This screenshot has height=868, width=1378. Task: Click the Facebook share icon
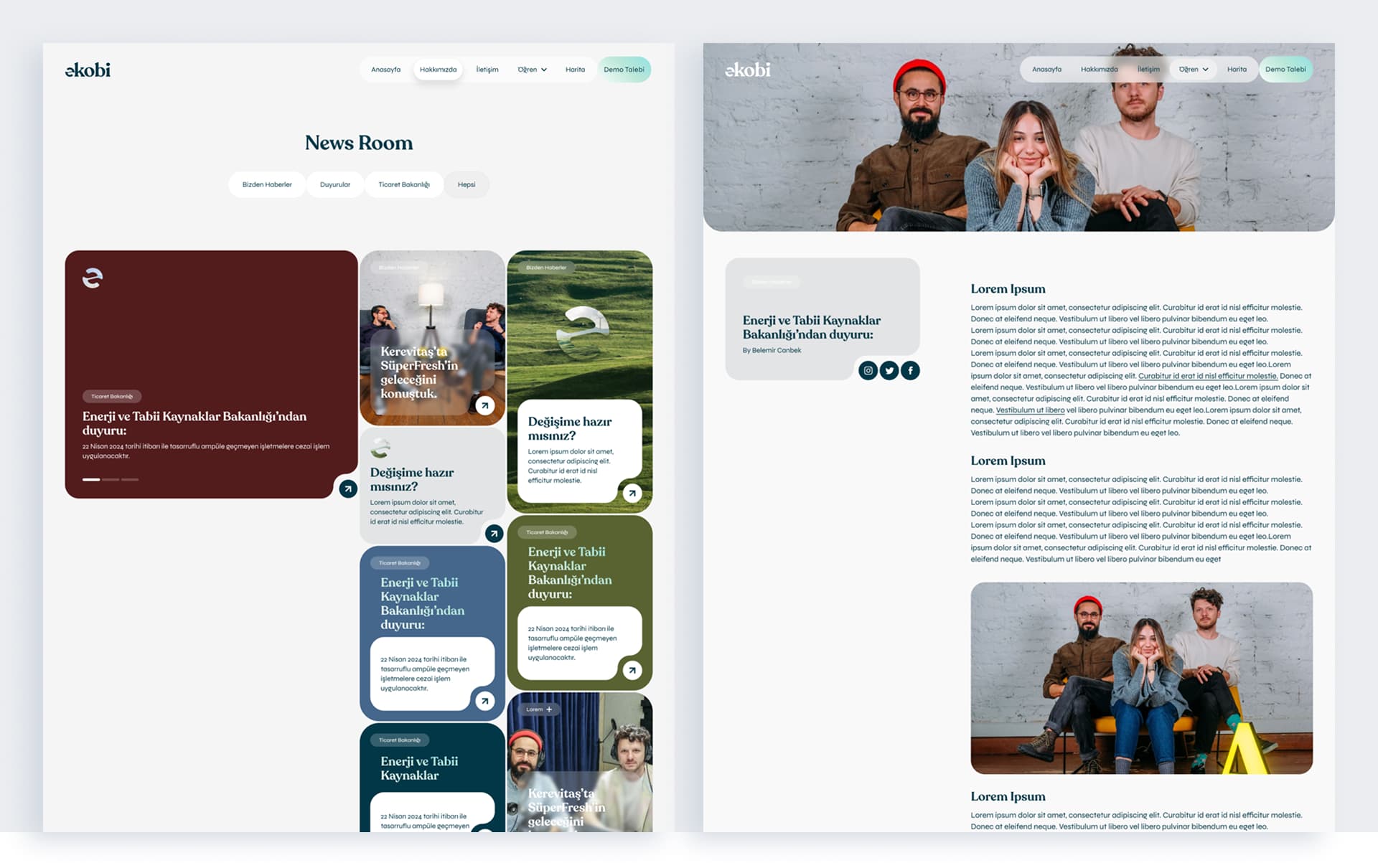(910, 370)
